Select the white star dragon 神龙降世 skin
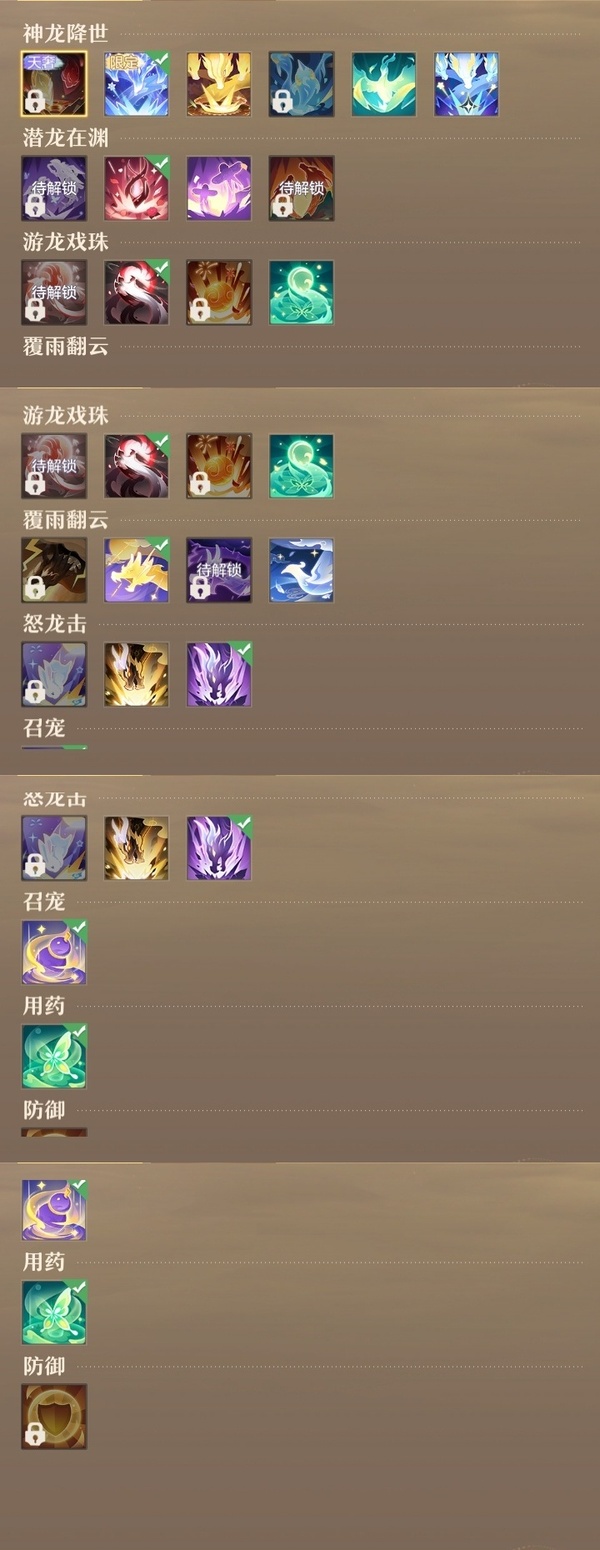Screen dimensions: 600x1550 466,84
